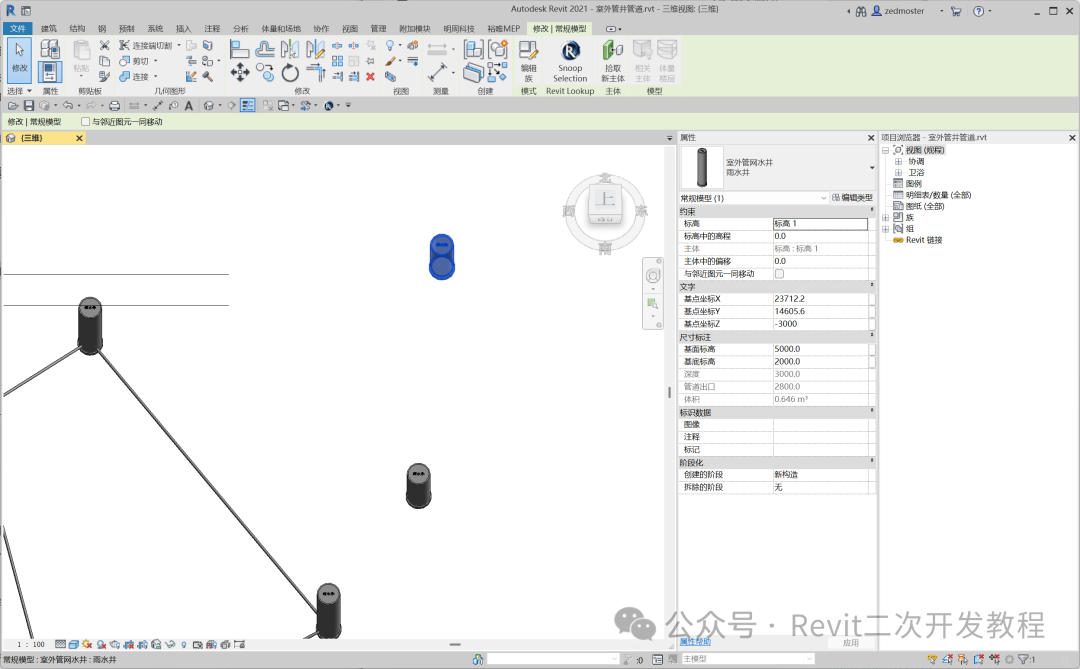Screen dimensions: 1080x669
Task: Open the 文件 menu tab
Action: click(17, 28)
